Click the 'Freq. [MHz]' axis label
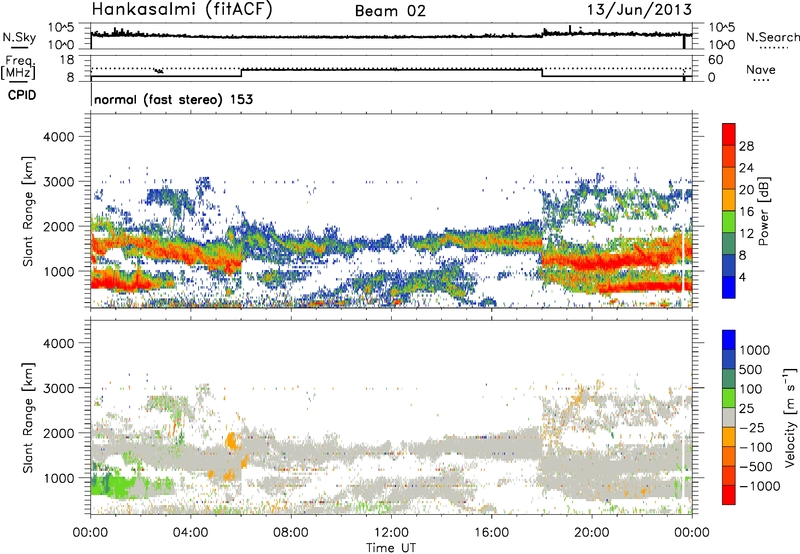 pyautogui.click(x=18, y=67)
